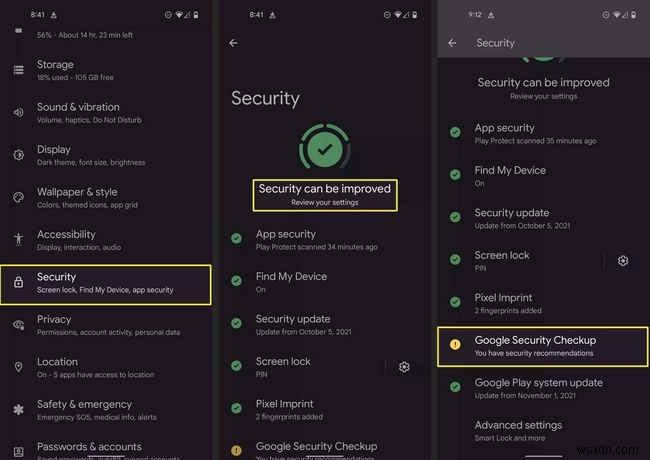Screen dimensions: 650x460
Task: Go back from the Security toolbar screen
Action: (452, 43)
